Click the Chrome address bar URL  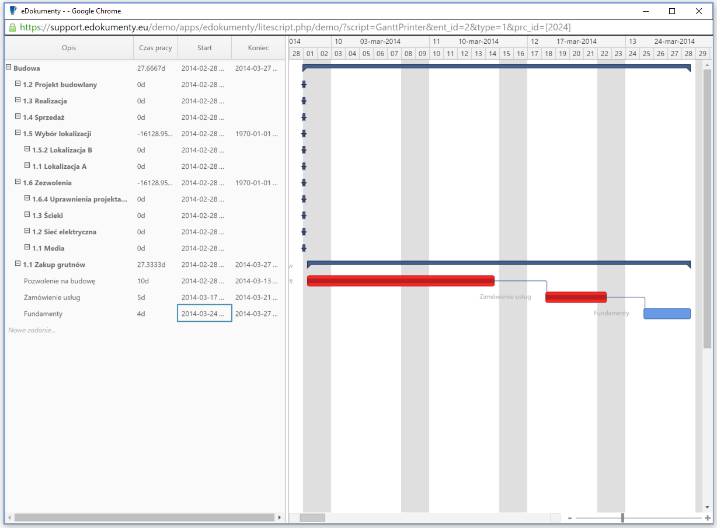(x=300, y=28)
